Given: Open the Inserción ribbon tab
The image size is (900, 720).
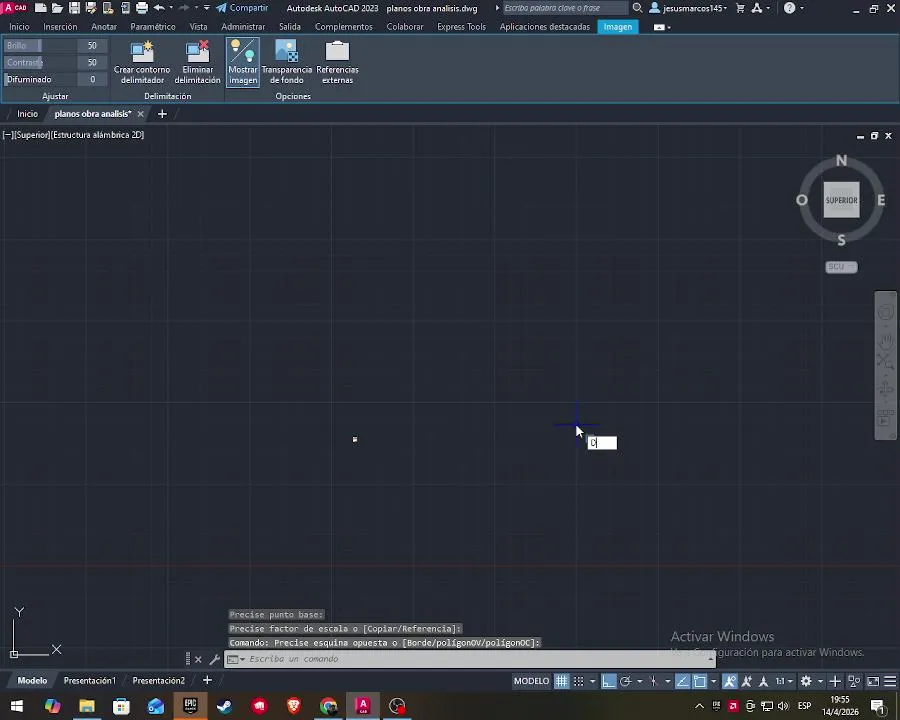Looking at the screenshot, I should (x=60, y=27).
